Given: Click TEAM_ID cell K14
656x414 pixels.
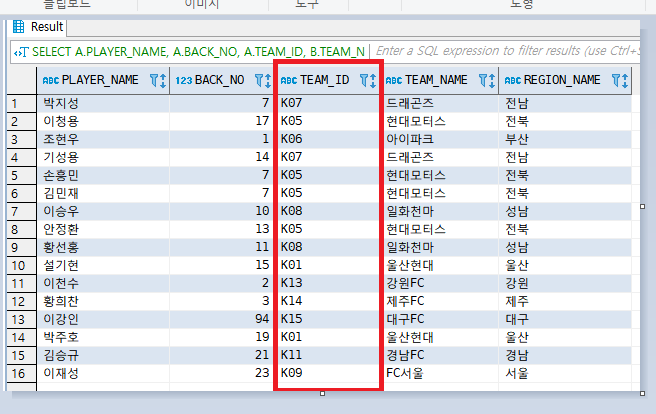Looking at the screenshot, I should [327, 301].
